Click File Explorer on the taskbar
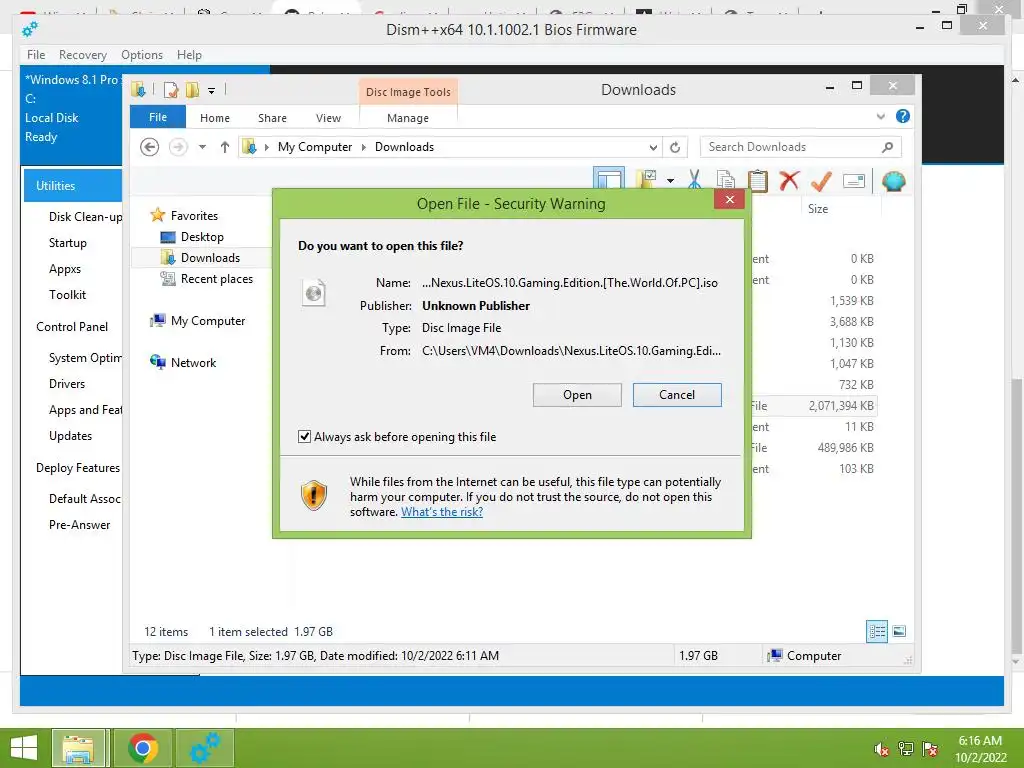 tap(78, 748)
